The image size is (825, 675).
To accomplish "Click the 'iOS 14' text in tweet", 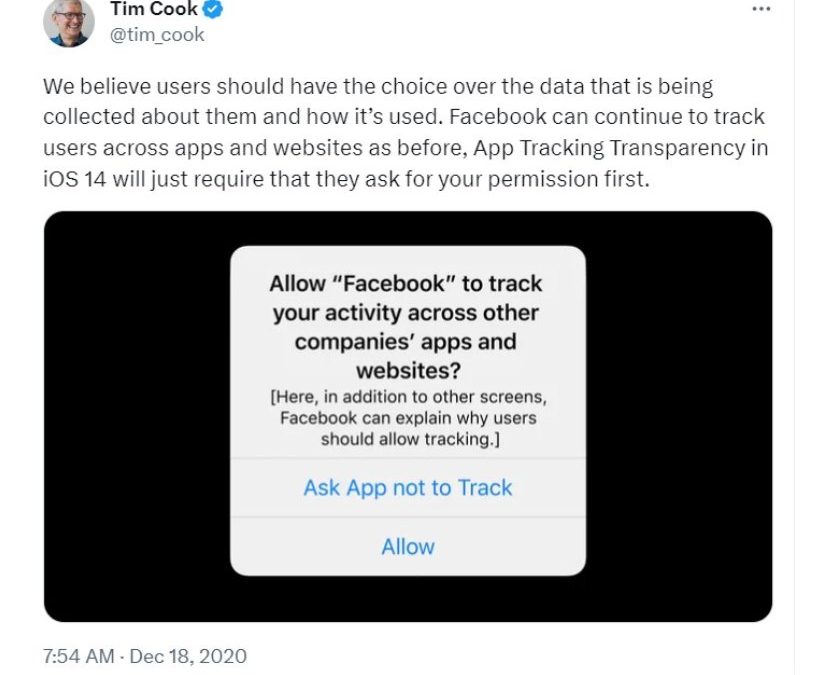I will (75, 179).
